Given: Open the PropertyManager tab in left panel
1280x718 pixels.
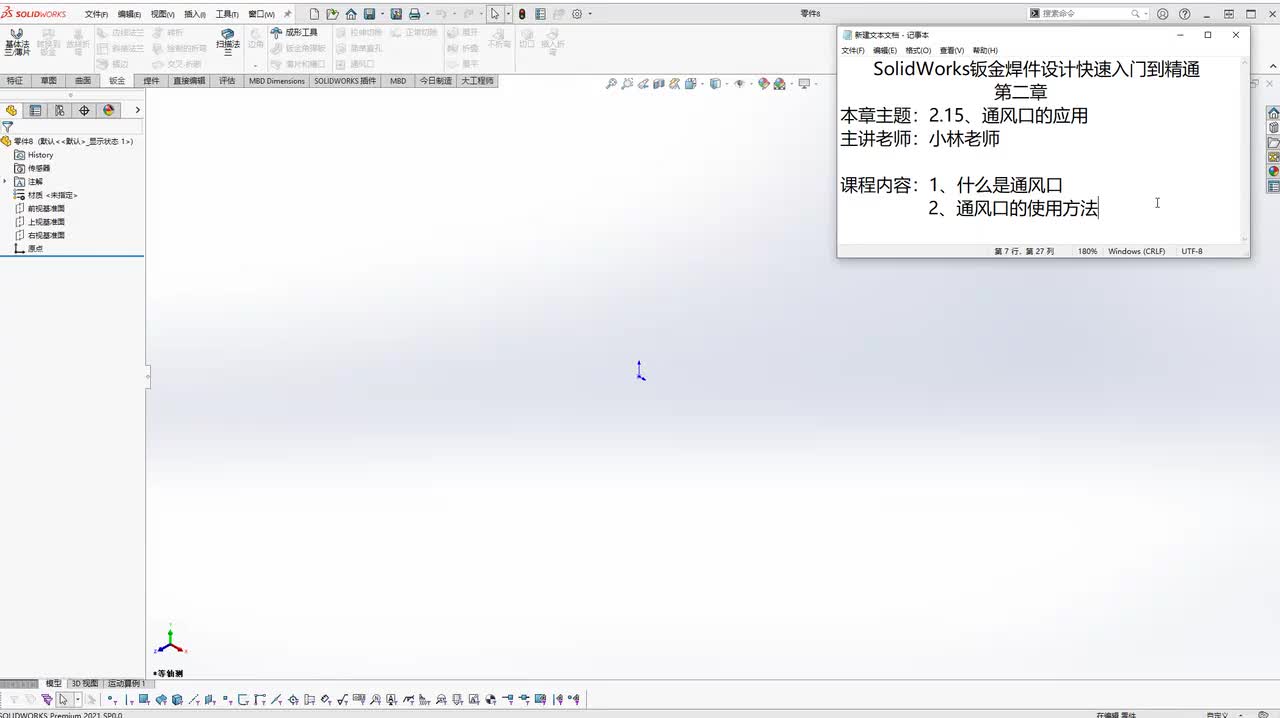Looking at the screenshot, I should 35,110.
